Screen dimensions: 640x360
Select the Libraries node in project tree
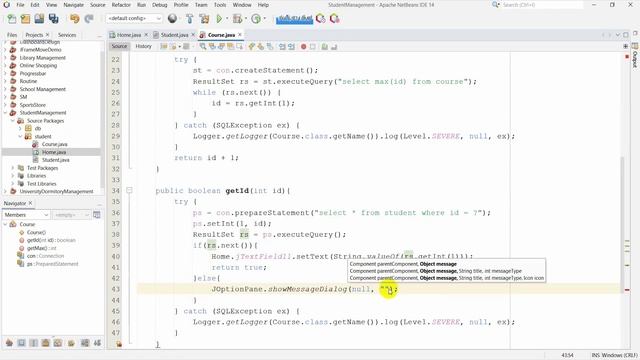[x=36, y=176]
